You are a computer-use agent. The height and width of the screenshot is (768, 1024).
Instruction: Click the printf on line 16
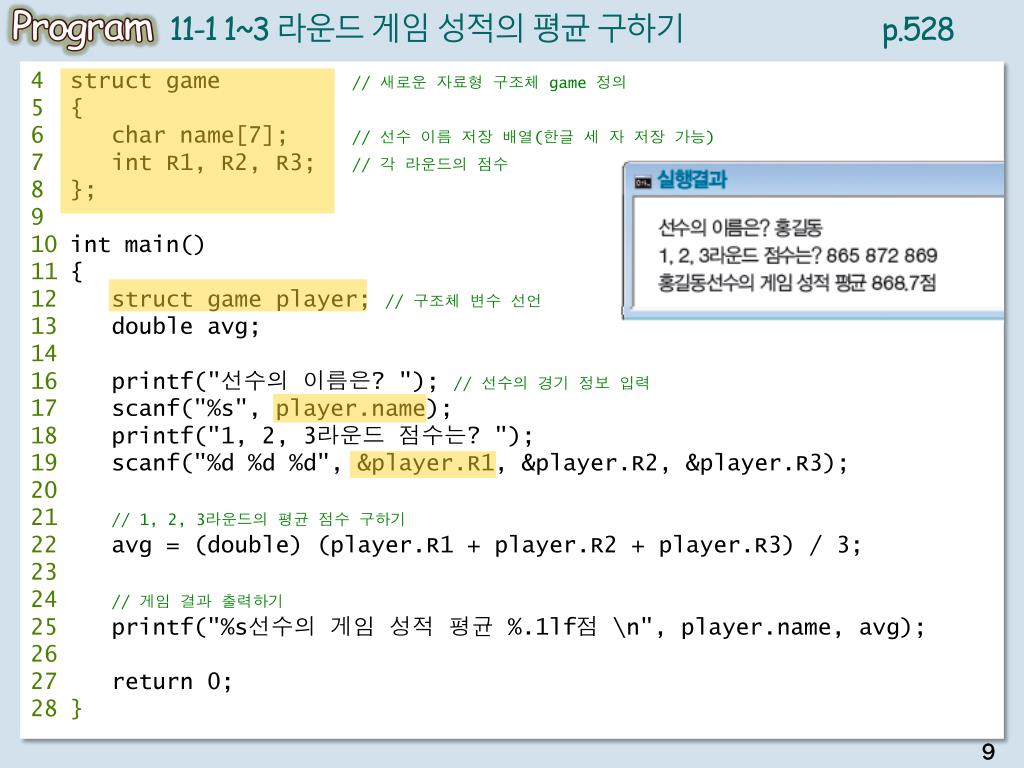point(274,381)
